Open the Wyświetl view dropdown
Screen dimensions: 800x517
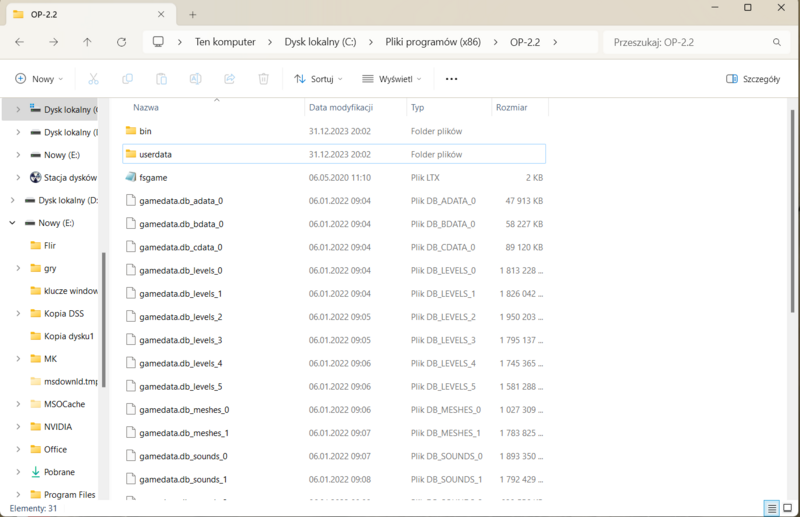[392, 79]
